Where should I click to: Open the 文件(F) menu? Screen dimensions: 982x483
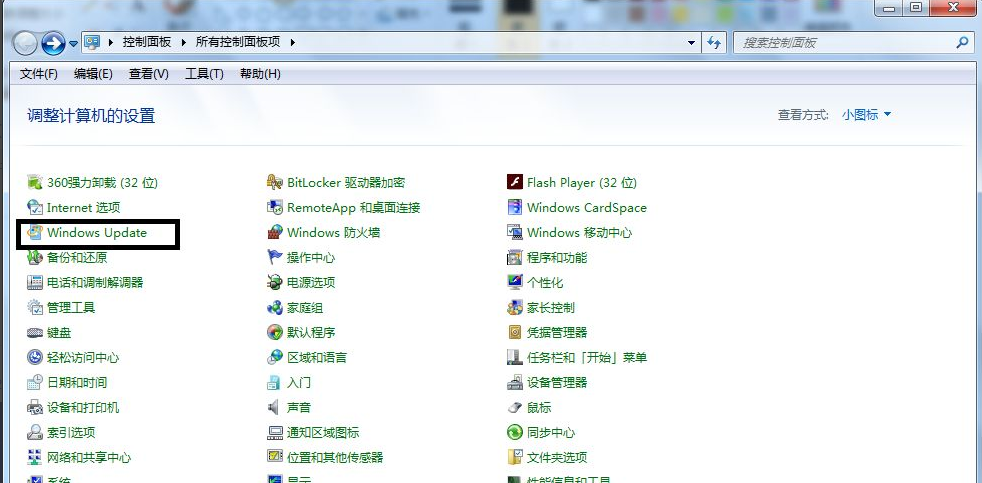(x=39, y=74)
